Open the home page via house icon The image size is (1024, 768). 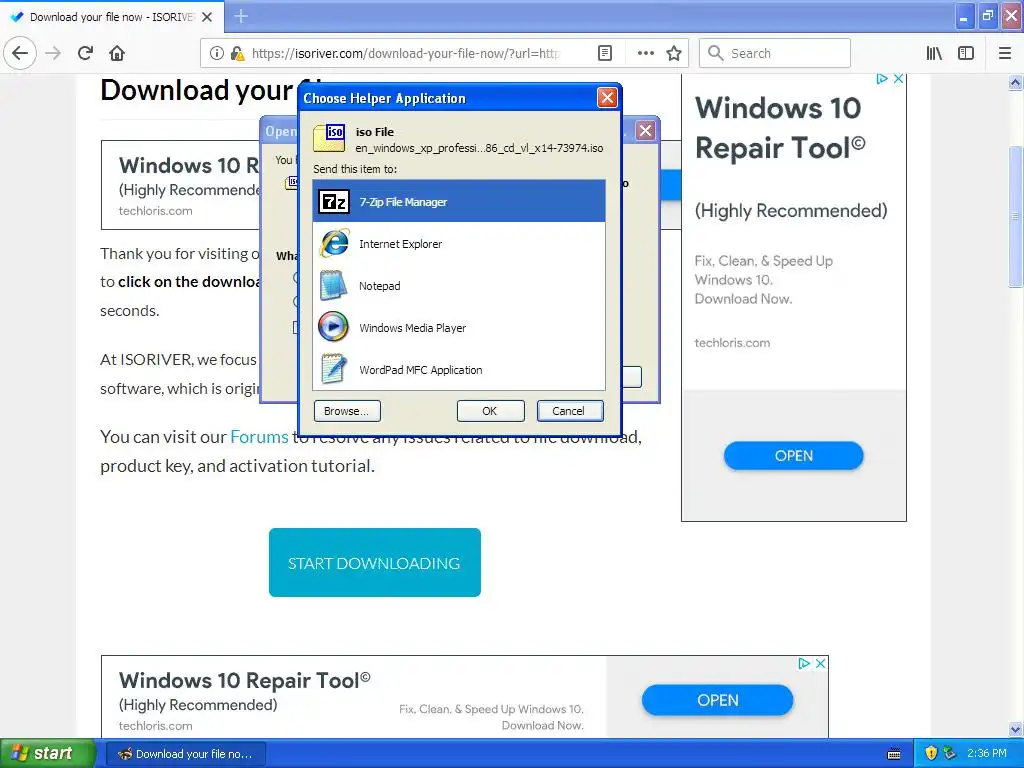(117, 53)
